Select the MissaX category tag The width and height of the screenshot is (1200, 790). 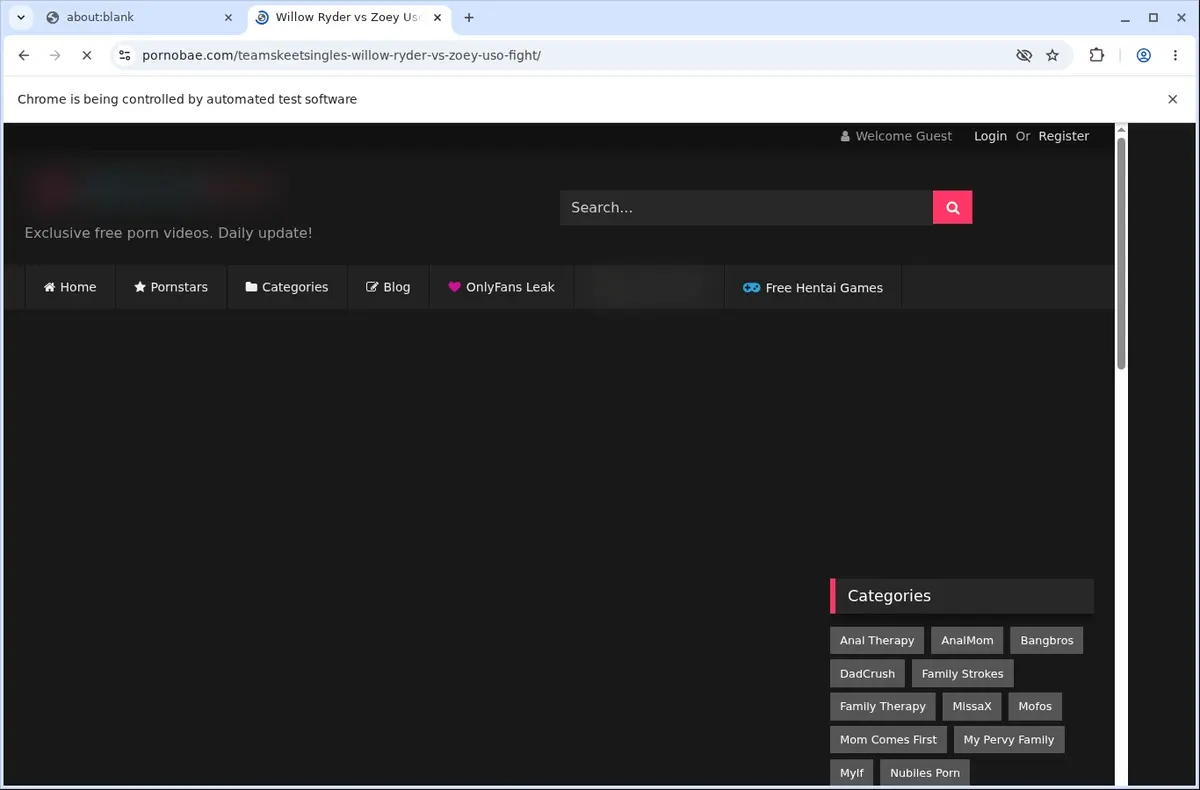pos(972,706)
